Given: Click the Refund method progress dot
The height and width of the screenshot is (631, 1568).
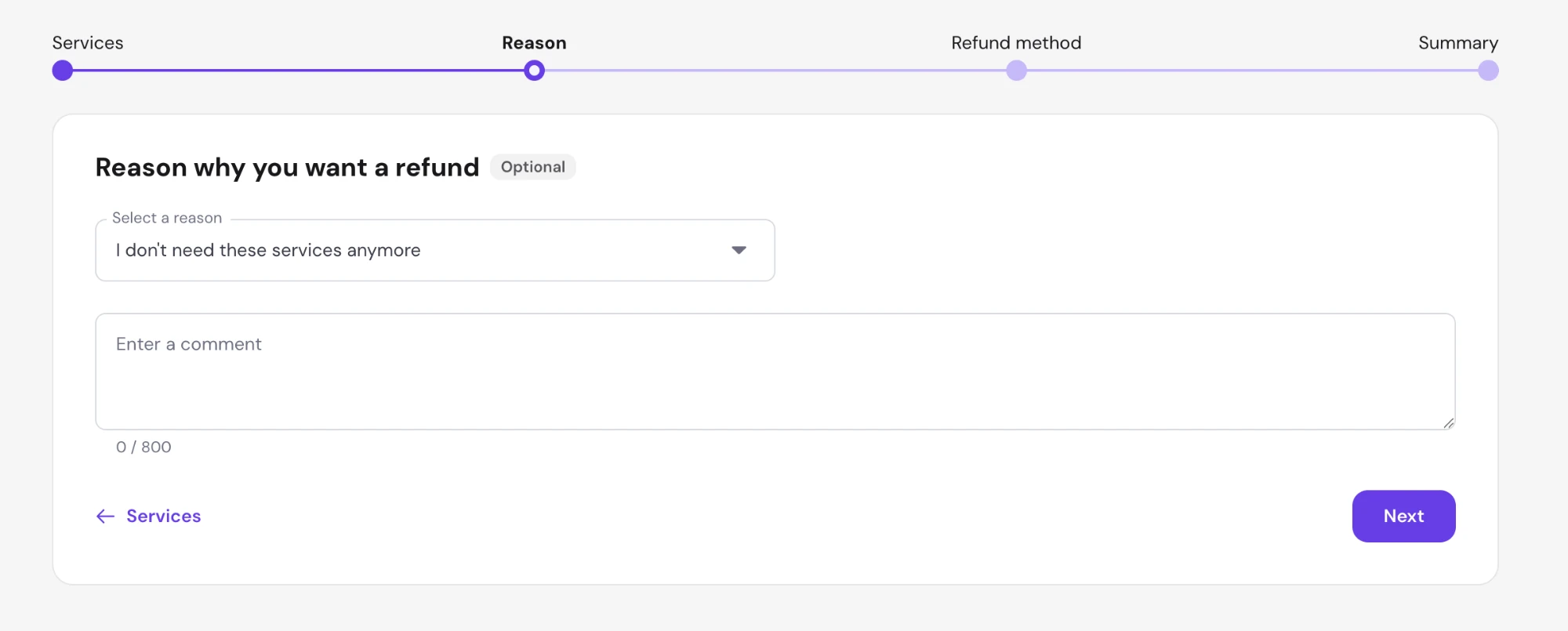Looking at the screenshot, I should [x=1016, y=71].
